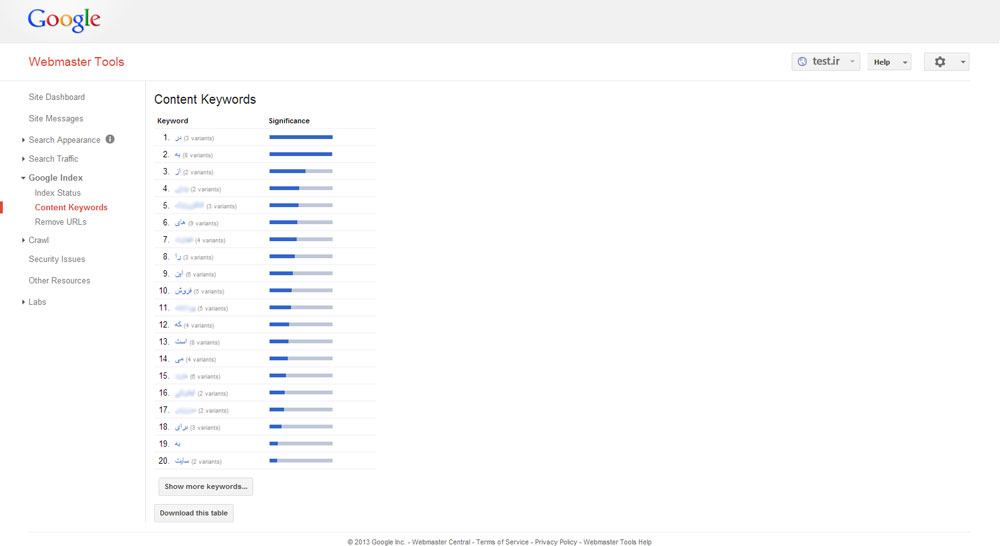Viewport: 1000px width, 546px height.
Task: Open Security Issues
Action: tap(57, 259)
